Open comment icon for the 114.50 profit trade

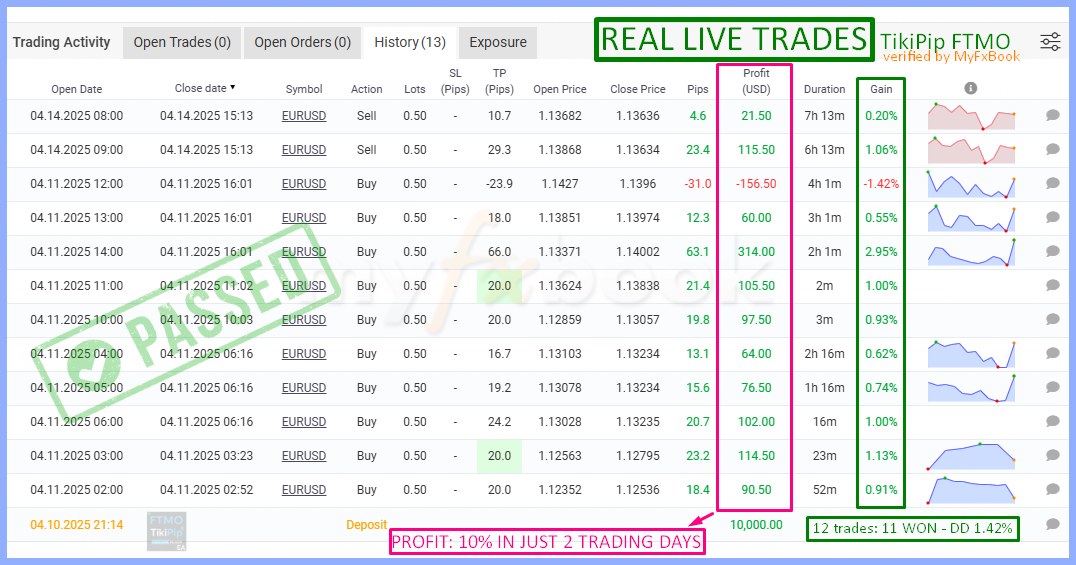pyautogui.click(x=1053, y=455)
